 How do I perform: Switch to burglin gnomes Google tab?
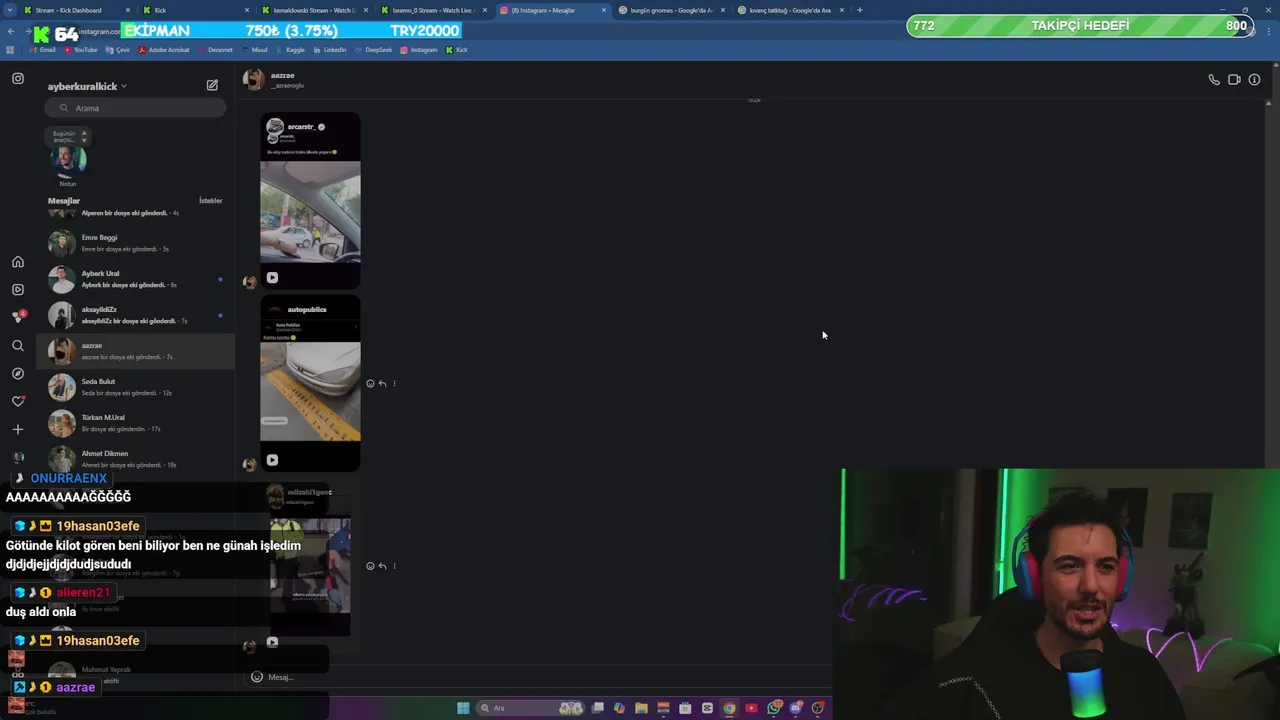point(671,10)
